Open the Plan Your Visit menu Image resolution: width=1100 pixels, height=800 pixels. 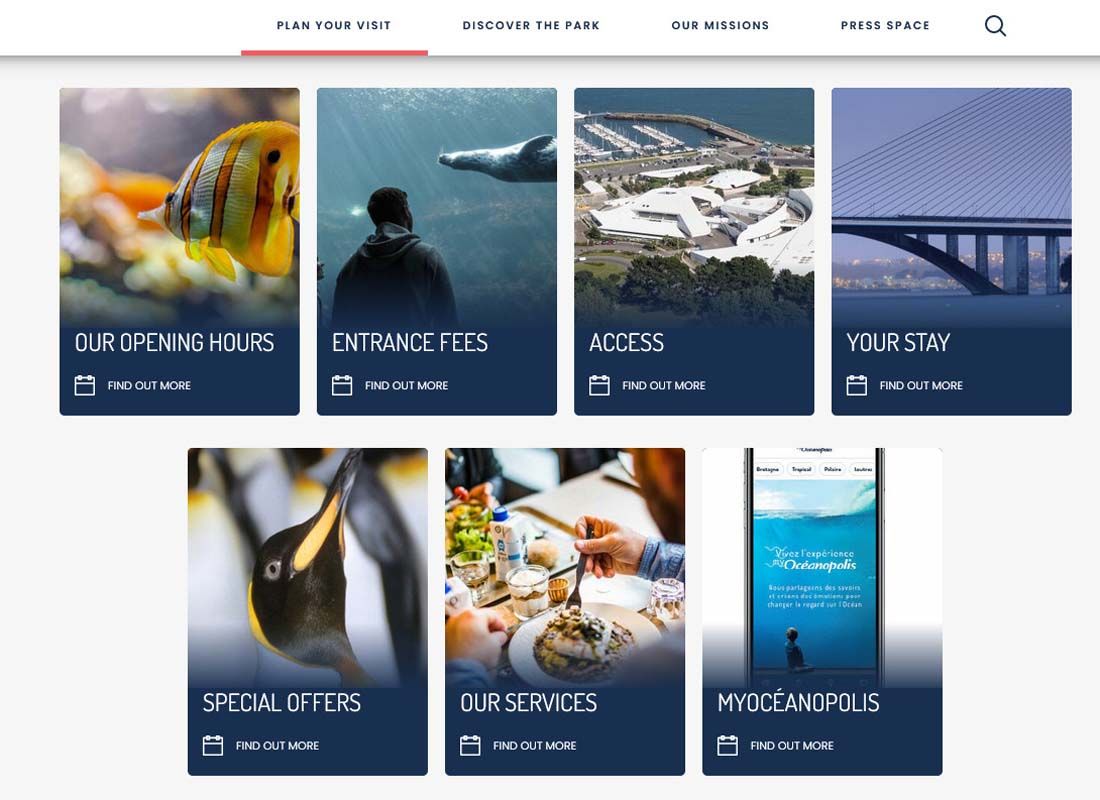coord(334,25)
